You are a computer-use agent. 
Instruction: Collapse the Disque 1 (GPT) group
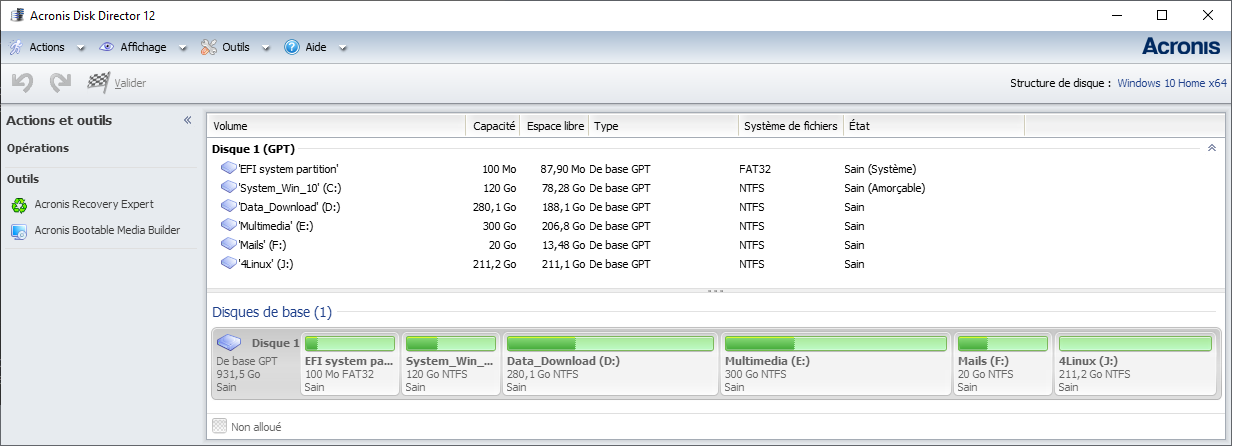click(1212, 148)
